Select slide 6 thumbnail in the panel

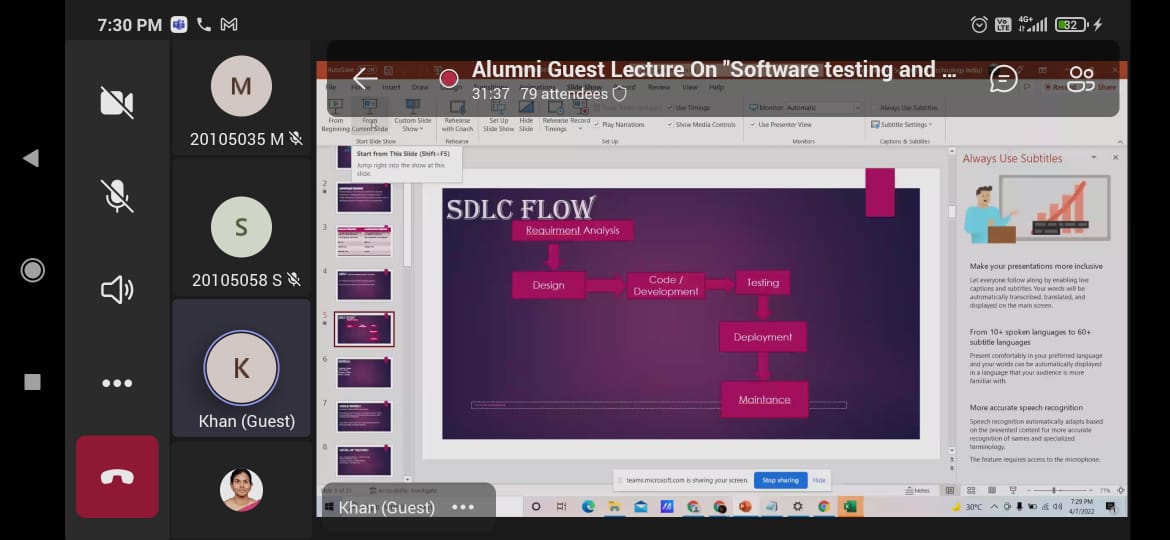pos(364,373)
